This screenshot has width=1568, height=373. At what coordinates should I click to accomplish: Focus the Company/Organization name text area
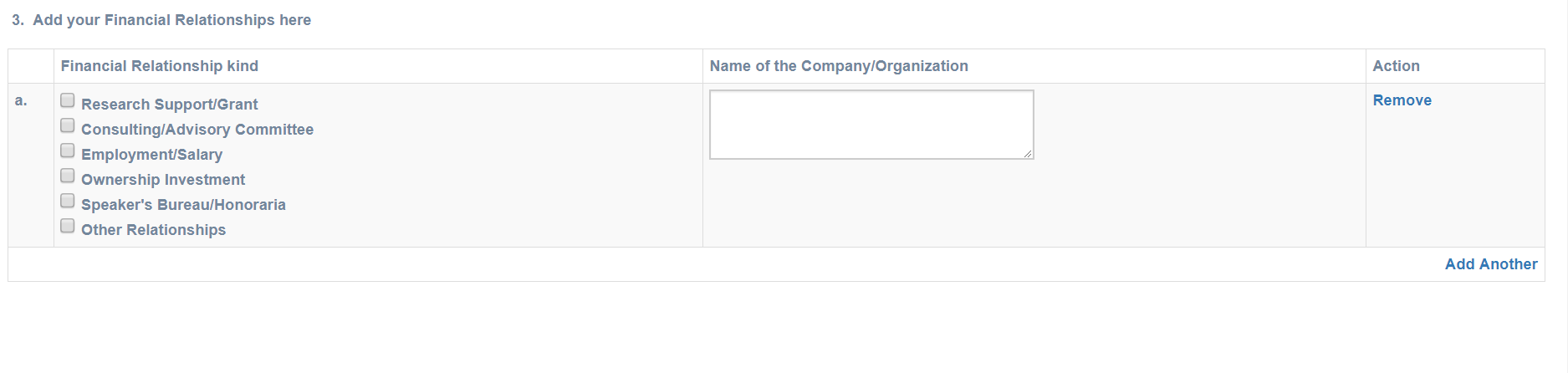871,125
